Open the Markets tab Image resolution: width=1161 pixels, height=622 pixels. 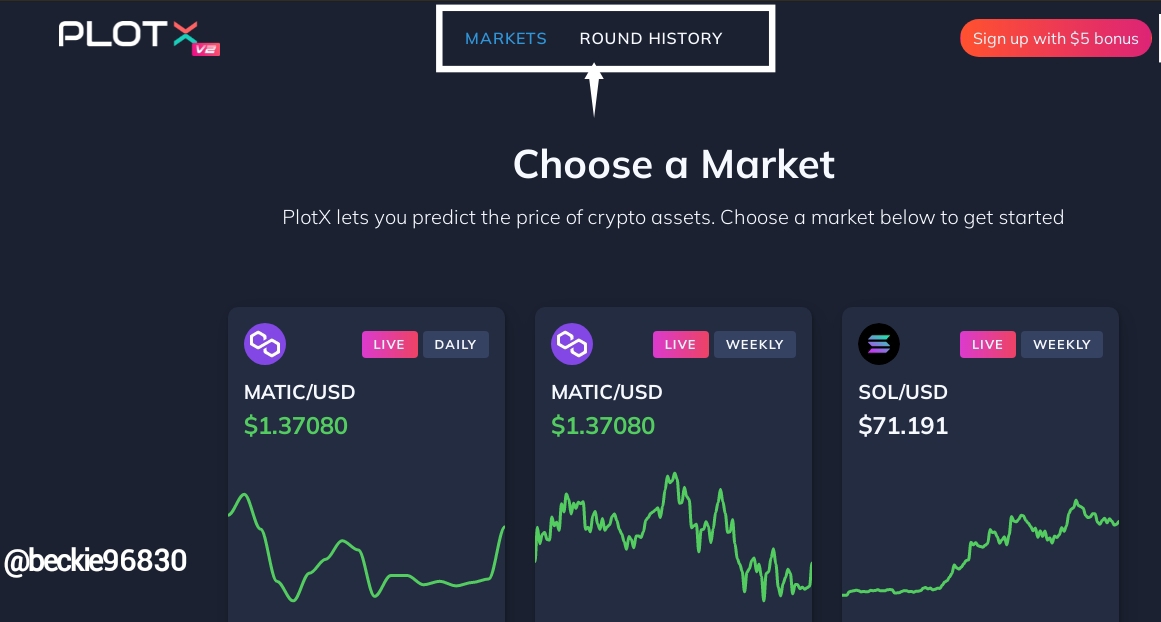506,39
